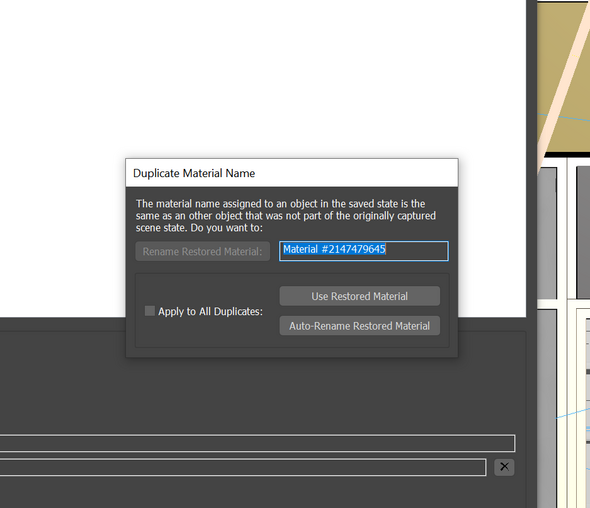Click the X icon beside the lower bar
This screenshot has height=508, width=590.
(504, 467)
